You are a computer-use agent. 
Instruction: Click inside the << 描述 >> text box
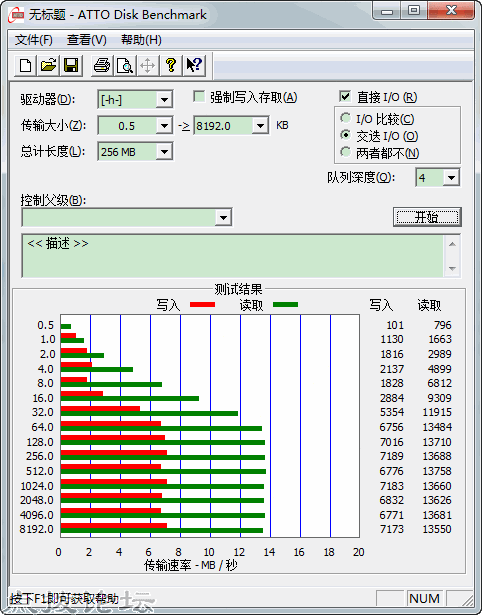point(233,256)
